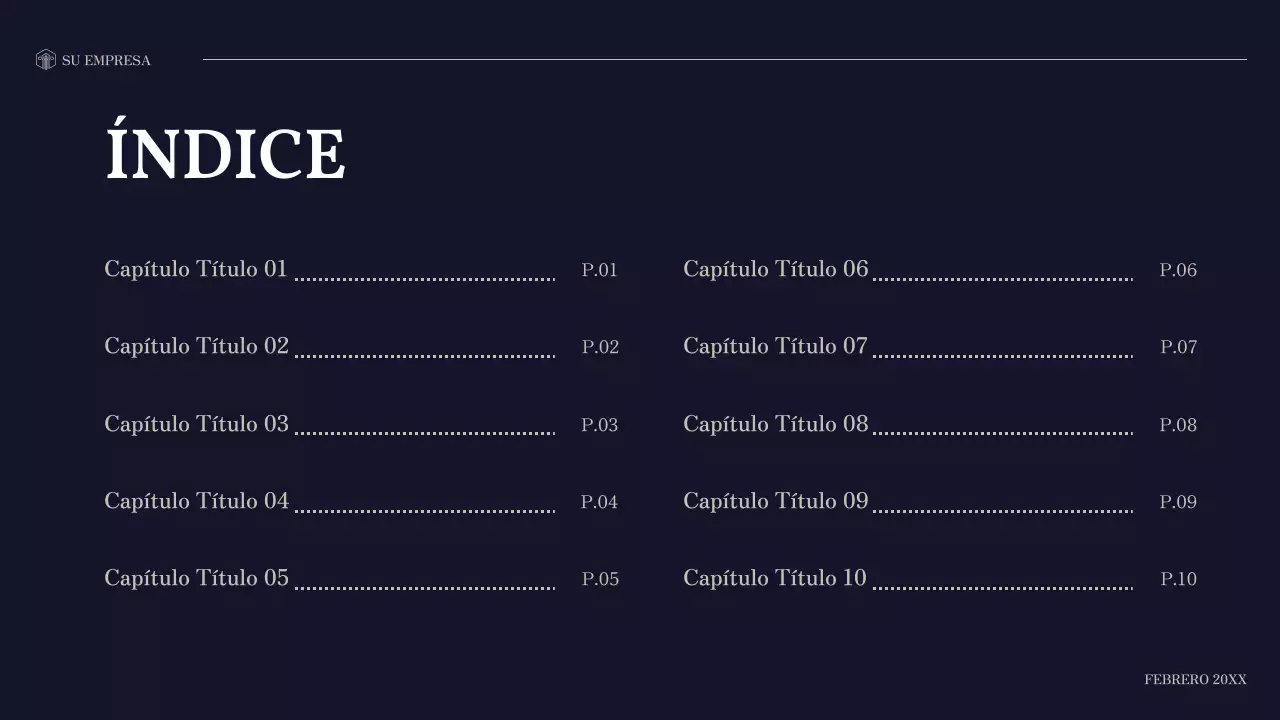1280x720 pixels.
Task: Click page number P.01
Action: 599,270
